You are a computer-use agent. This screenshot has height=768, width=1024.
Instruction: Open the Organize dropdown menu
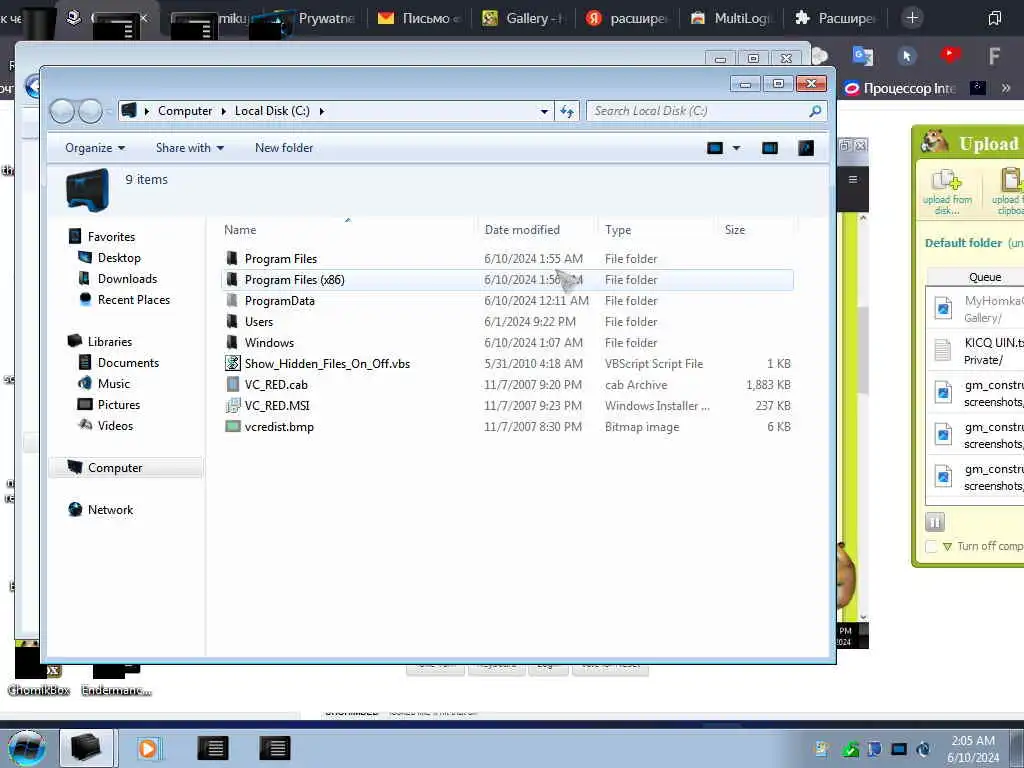pyautogui.click(x=95, y=148)
